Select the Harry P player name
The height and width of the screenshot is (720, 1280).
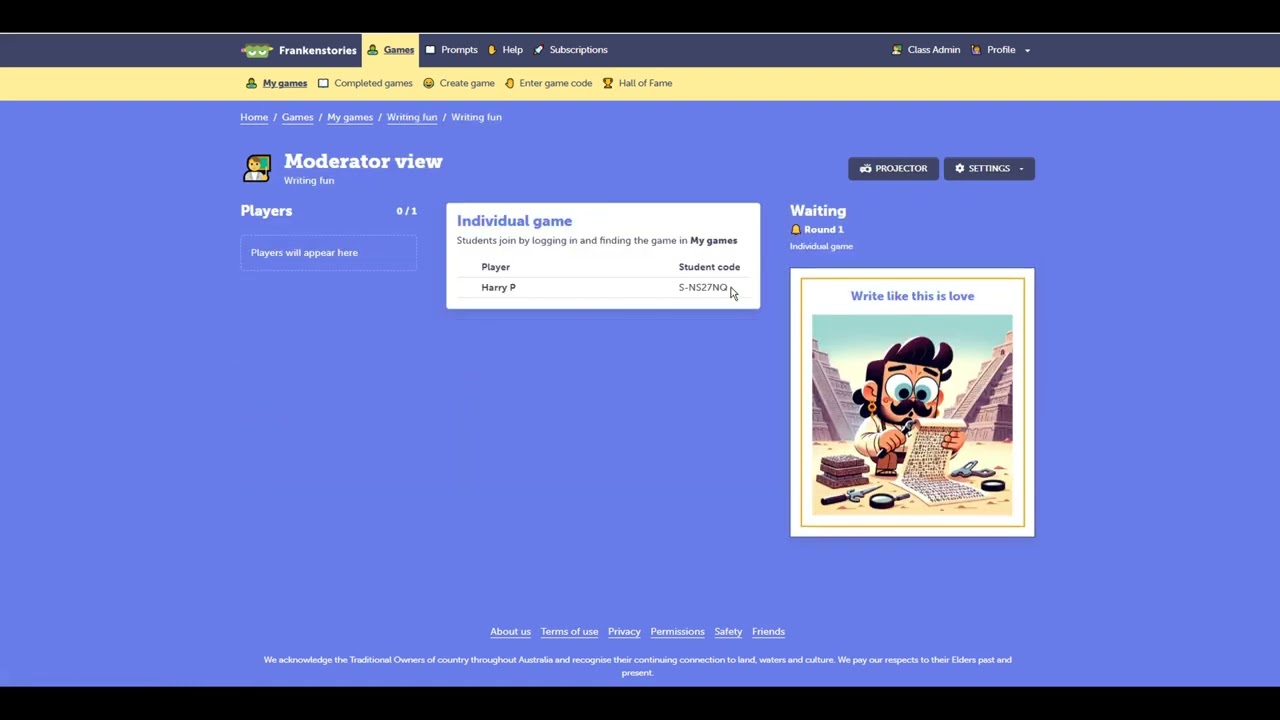coord(498,287)
